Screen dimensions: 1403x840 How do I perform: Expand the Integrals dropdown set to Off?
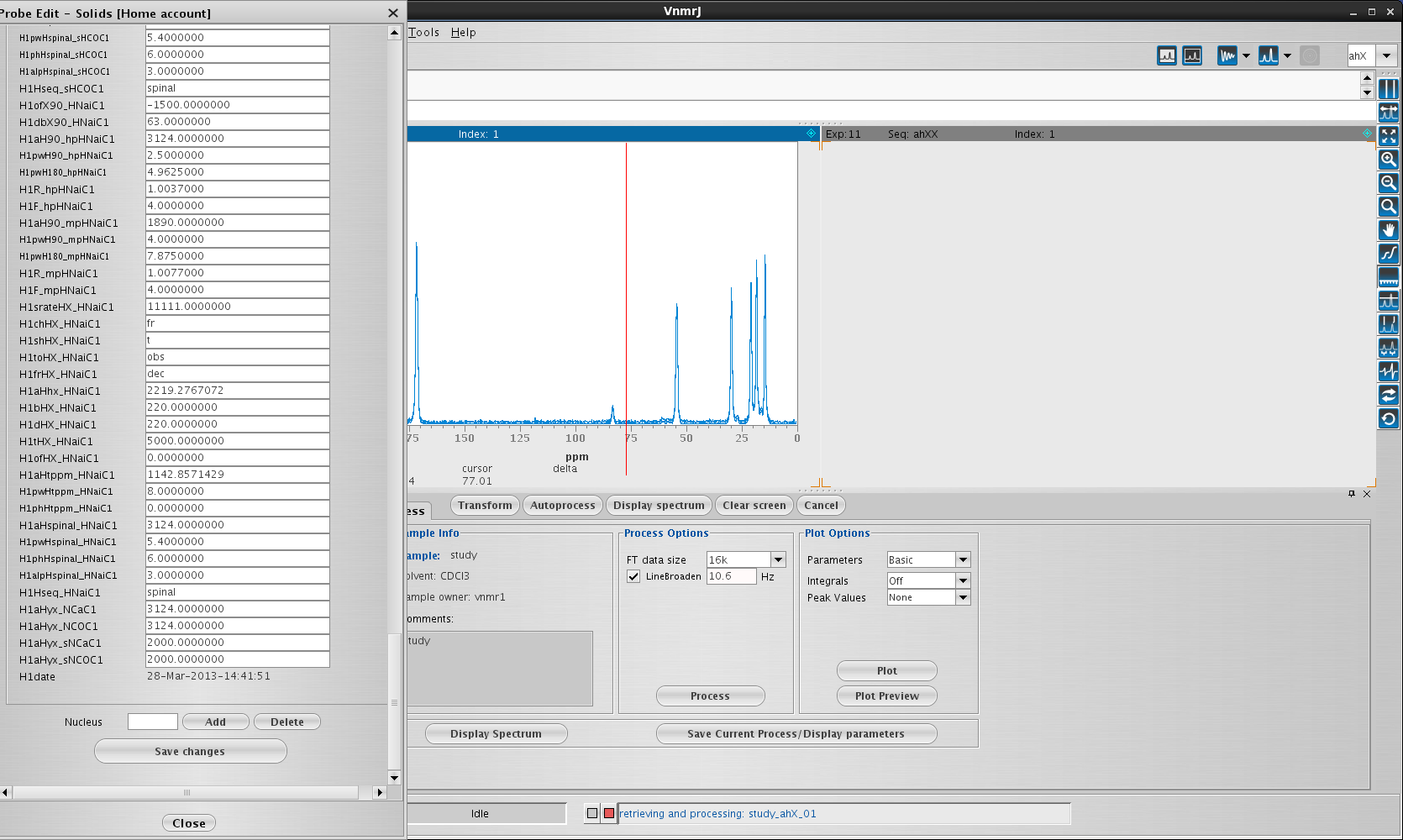click(x=963, y=580)
